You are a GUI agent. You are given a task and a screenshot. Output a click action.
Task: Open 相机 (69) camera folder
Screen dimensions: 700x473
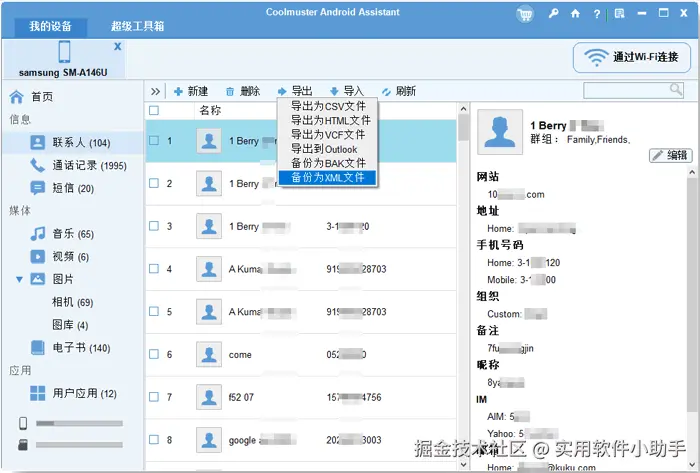72,303
